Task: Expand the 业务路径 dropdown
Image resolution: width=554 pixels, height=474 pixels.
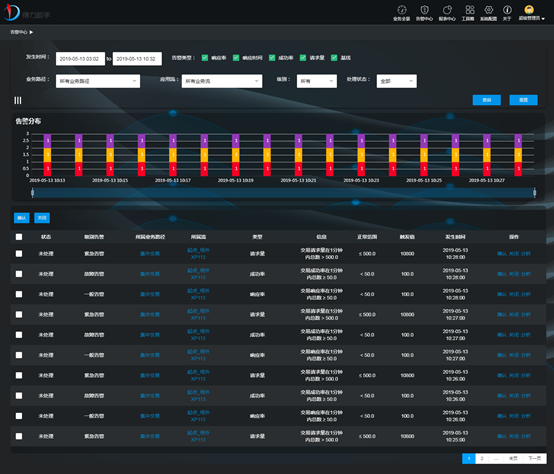Action: (x=98, y=81)
